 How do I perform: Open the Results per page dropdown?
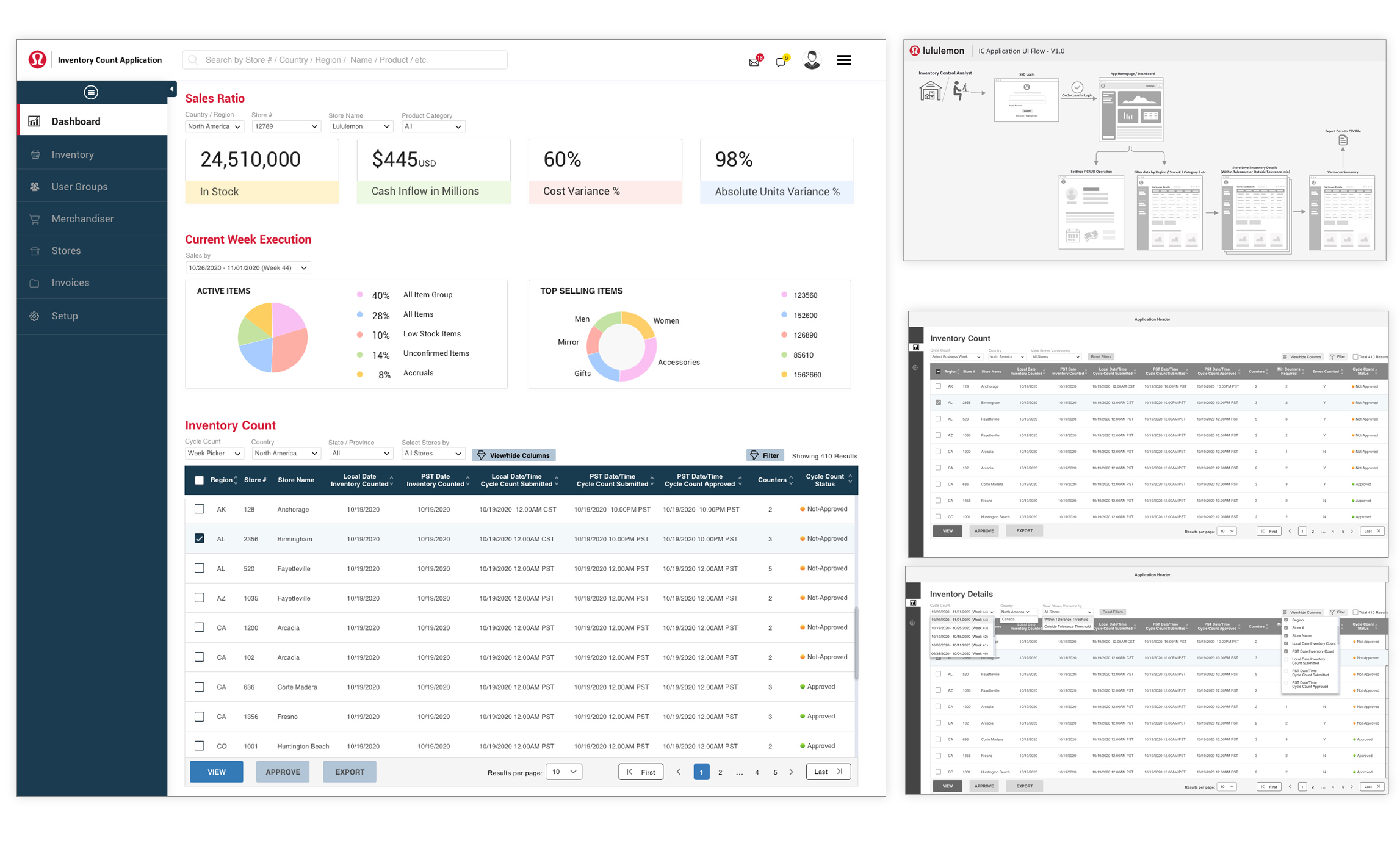click(x=563, y=772)
